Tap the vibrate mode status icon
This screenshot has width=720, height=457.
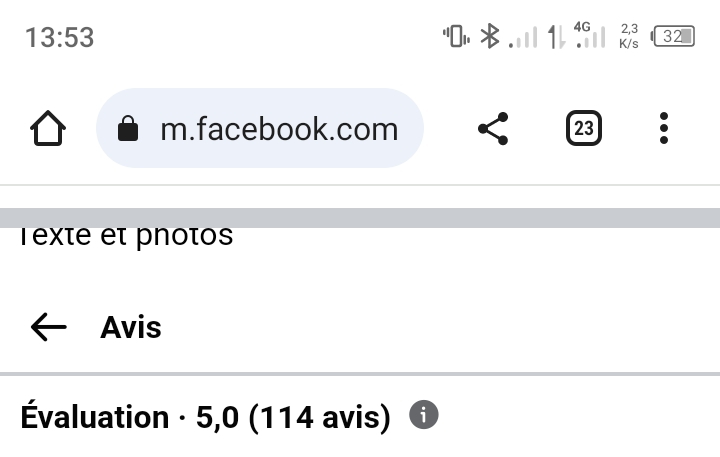[456, 37]
